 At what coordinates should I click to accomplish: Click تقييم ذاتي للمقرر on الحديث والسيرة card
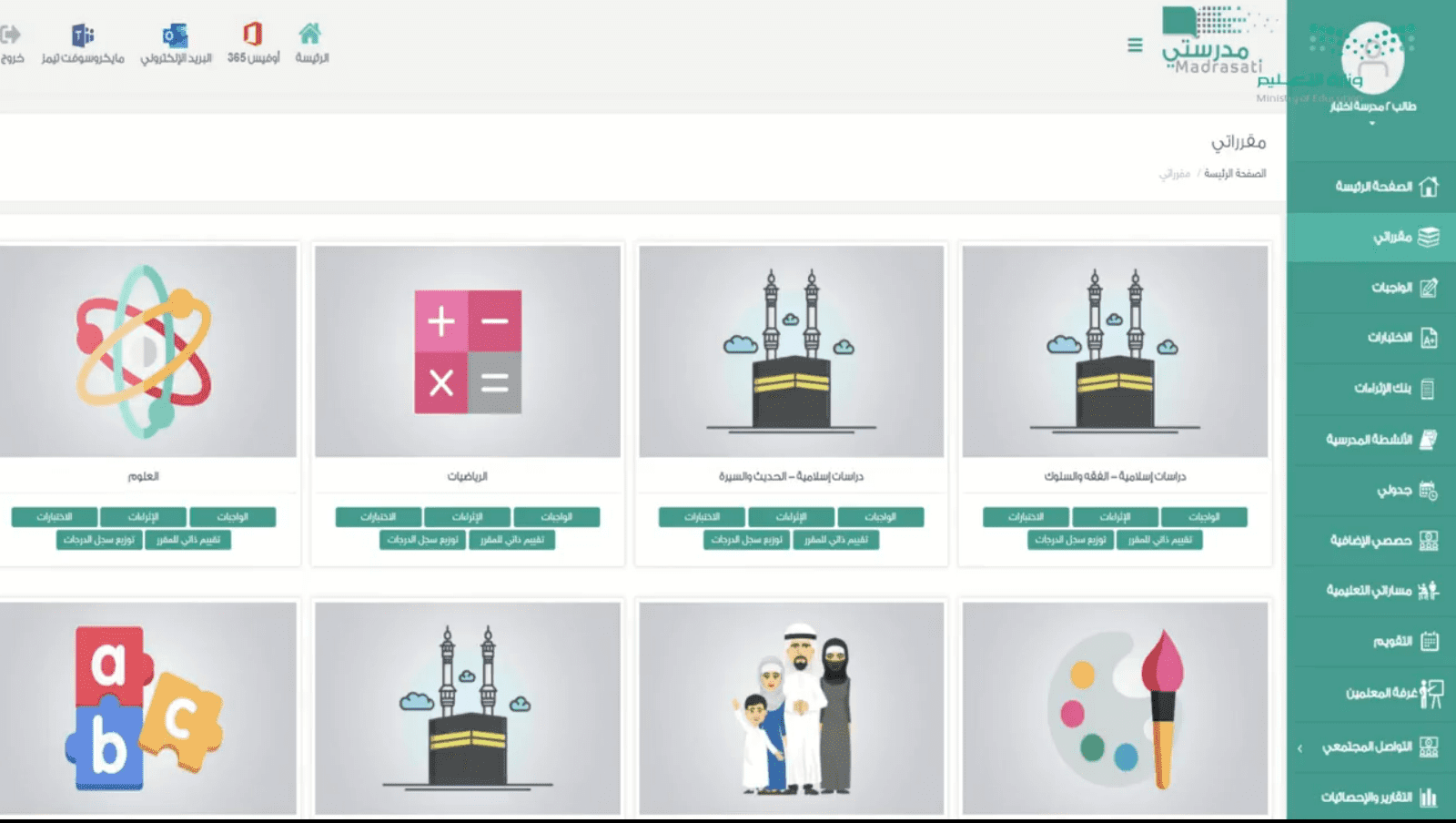(836, 540)
